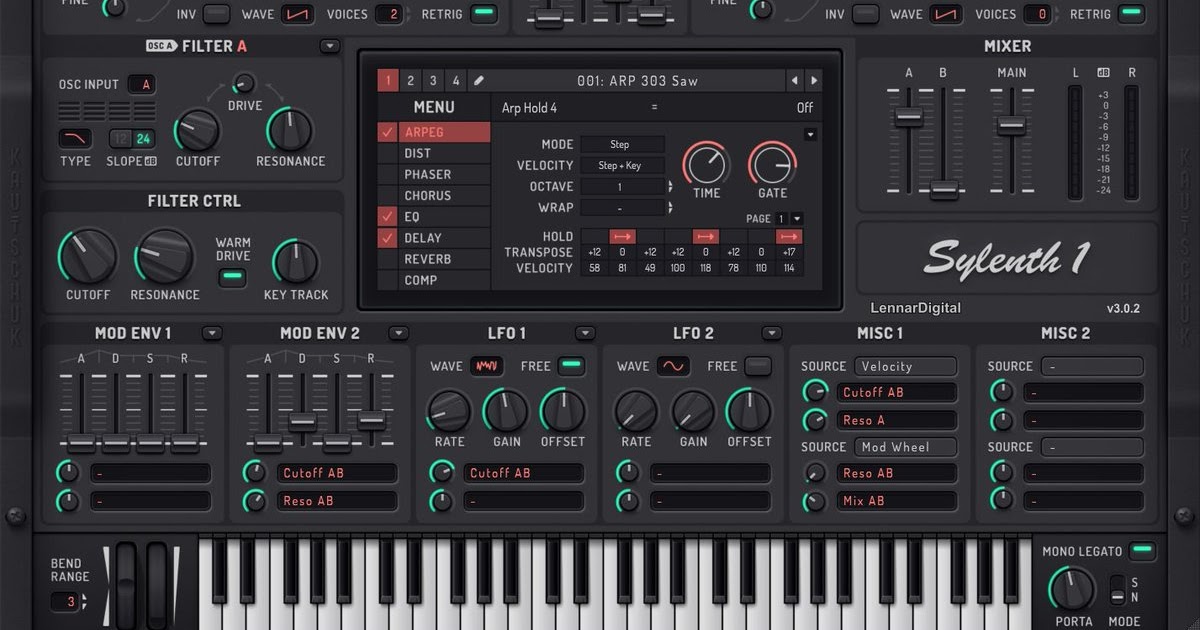1200x630 pixels.
Task: Click the PORTA knob
Action: tap(1073, 590)
